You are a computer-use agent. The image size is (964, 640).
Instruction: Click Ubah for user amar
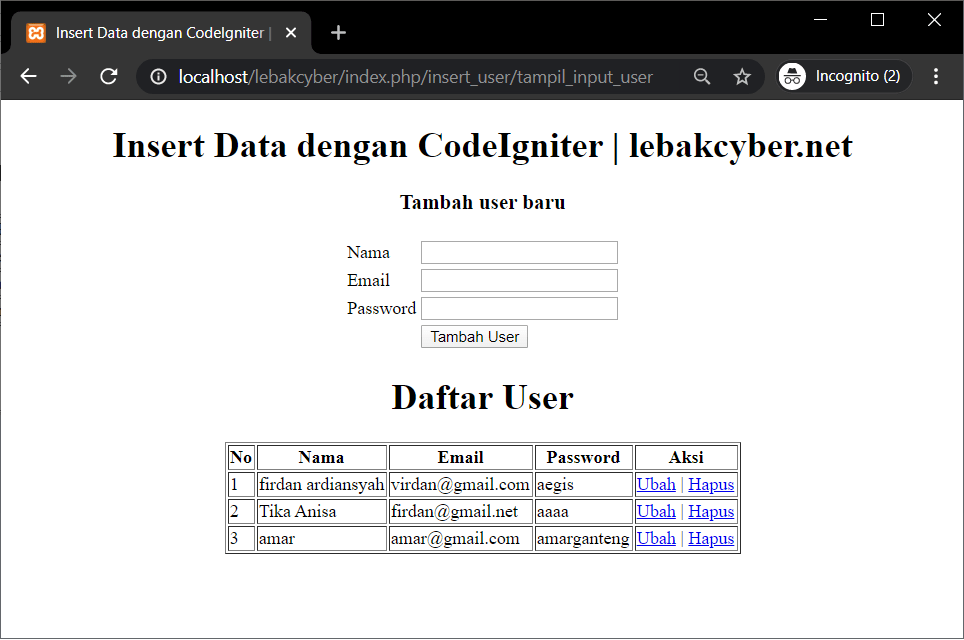(x=656, y=539)
